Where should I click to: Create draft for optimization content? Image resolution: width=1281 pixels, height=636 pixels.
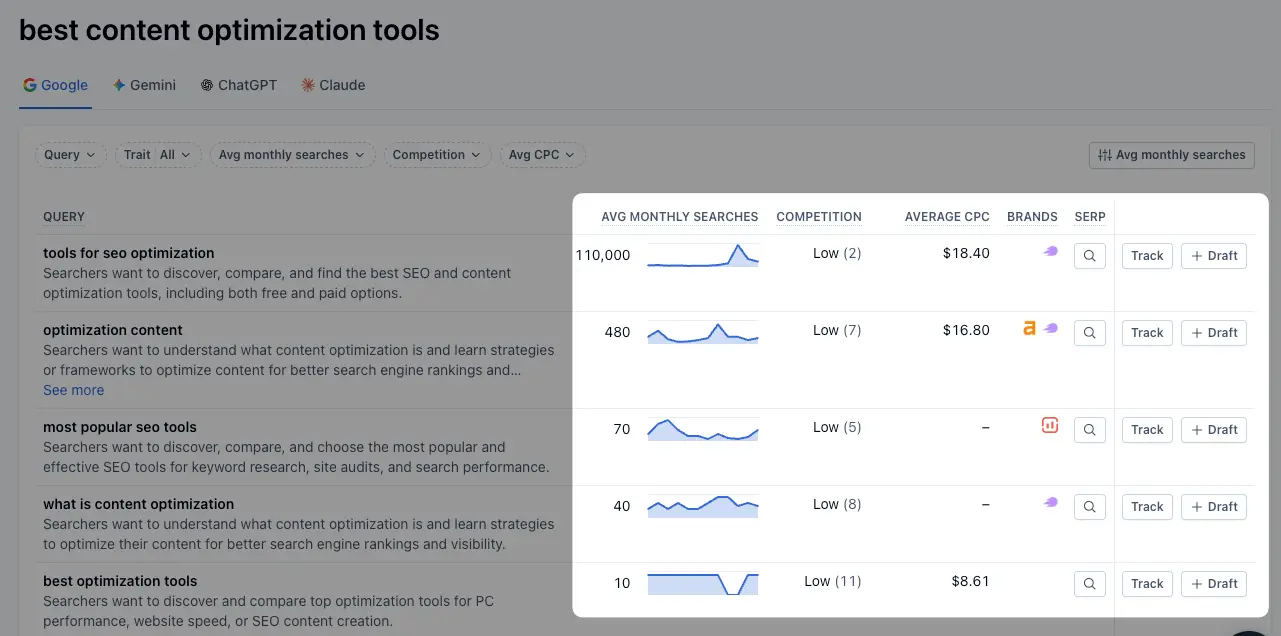1214,333
